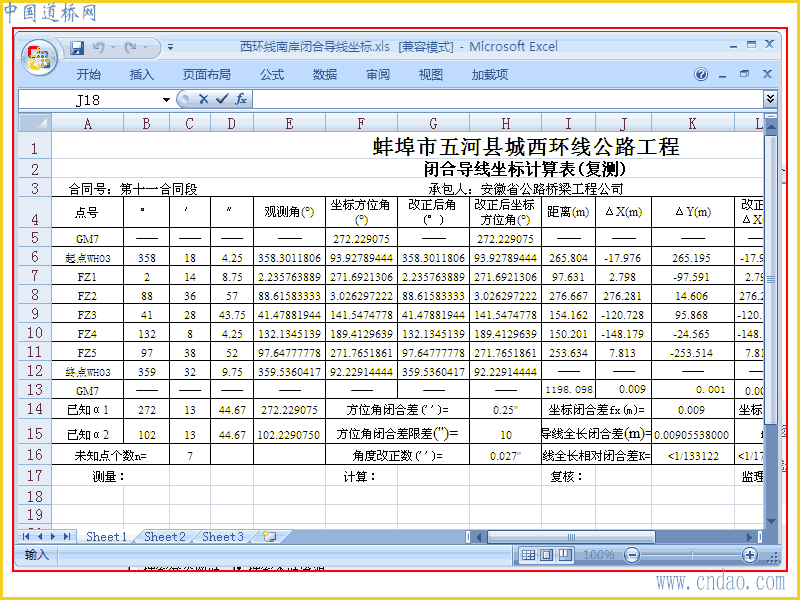Open the 公式 ribbon tab

272,74
